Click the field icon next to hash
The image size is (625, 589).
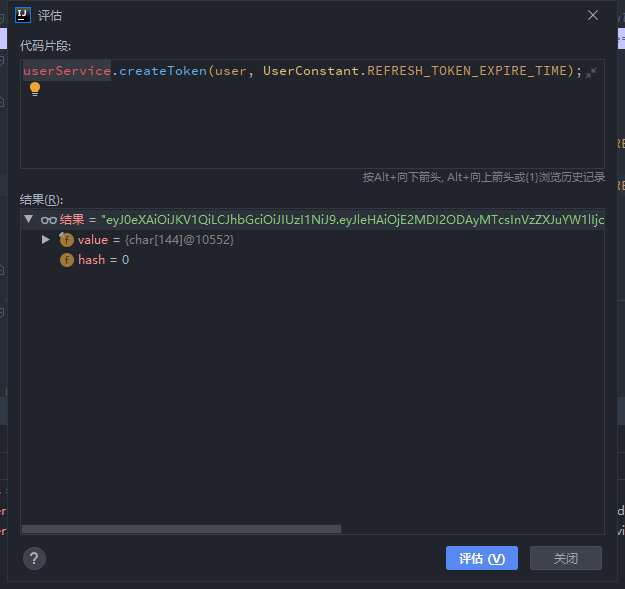pyautogui.click(x=67, y=260)
